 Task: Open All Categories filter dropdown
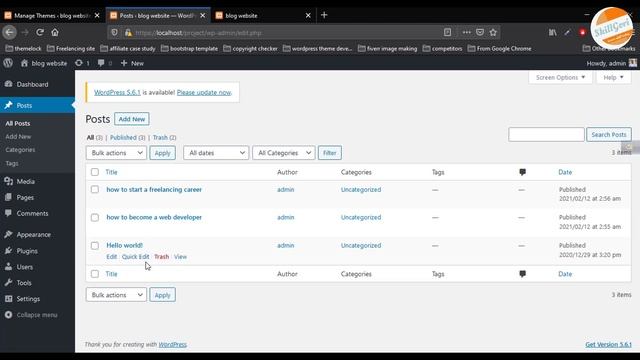(x=284, y=153)
